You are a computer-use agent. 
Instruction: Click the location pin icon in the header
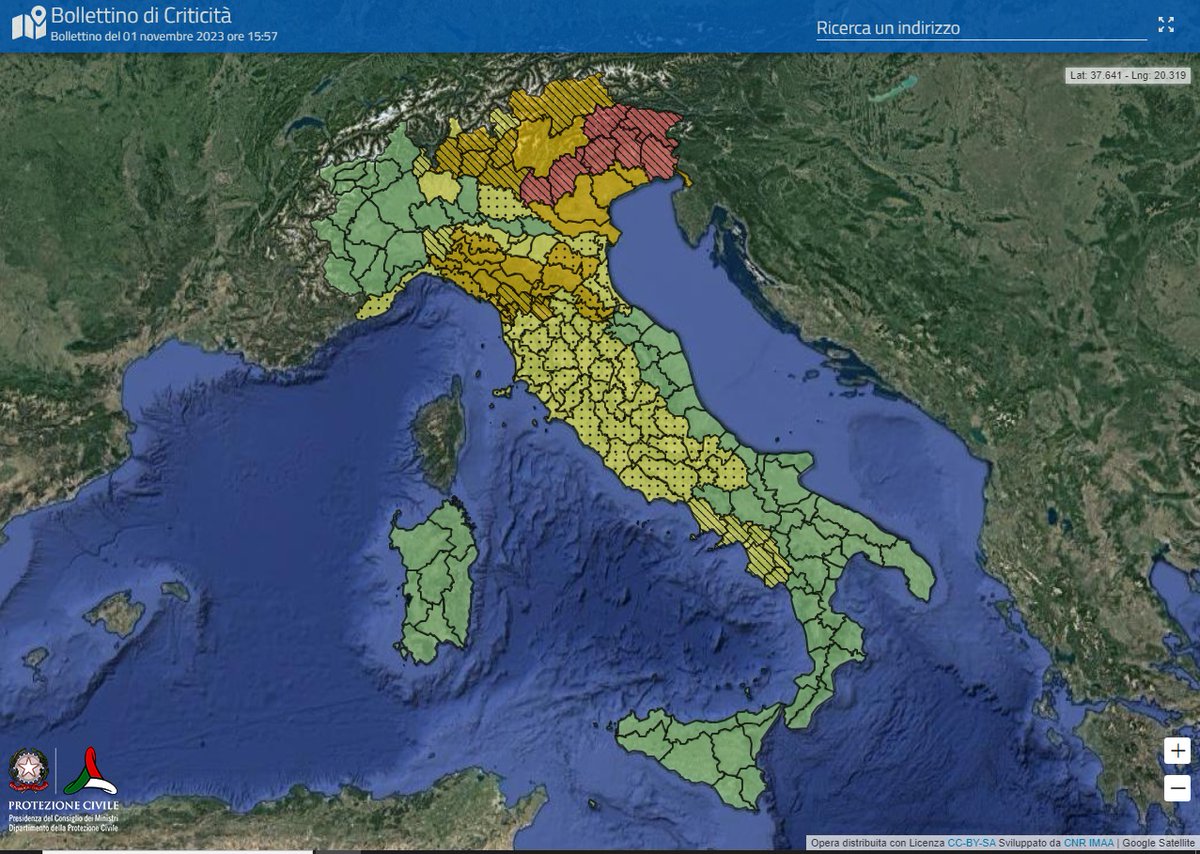click(x=38, y=14)
